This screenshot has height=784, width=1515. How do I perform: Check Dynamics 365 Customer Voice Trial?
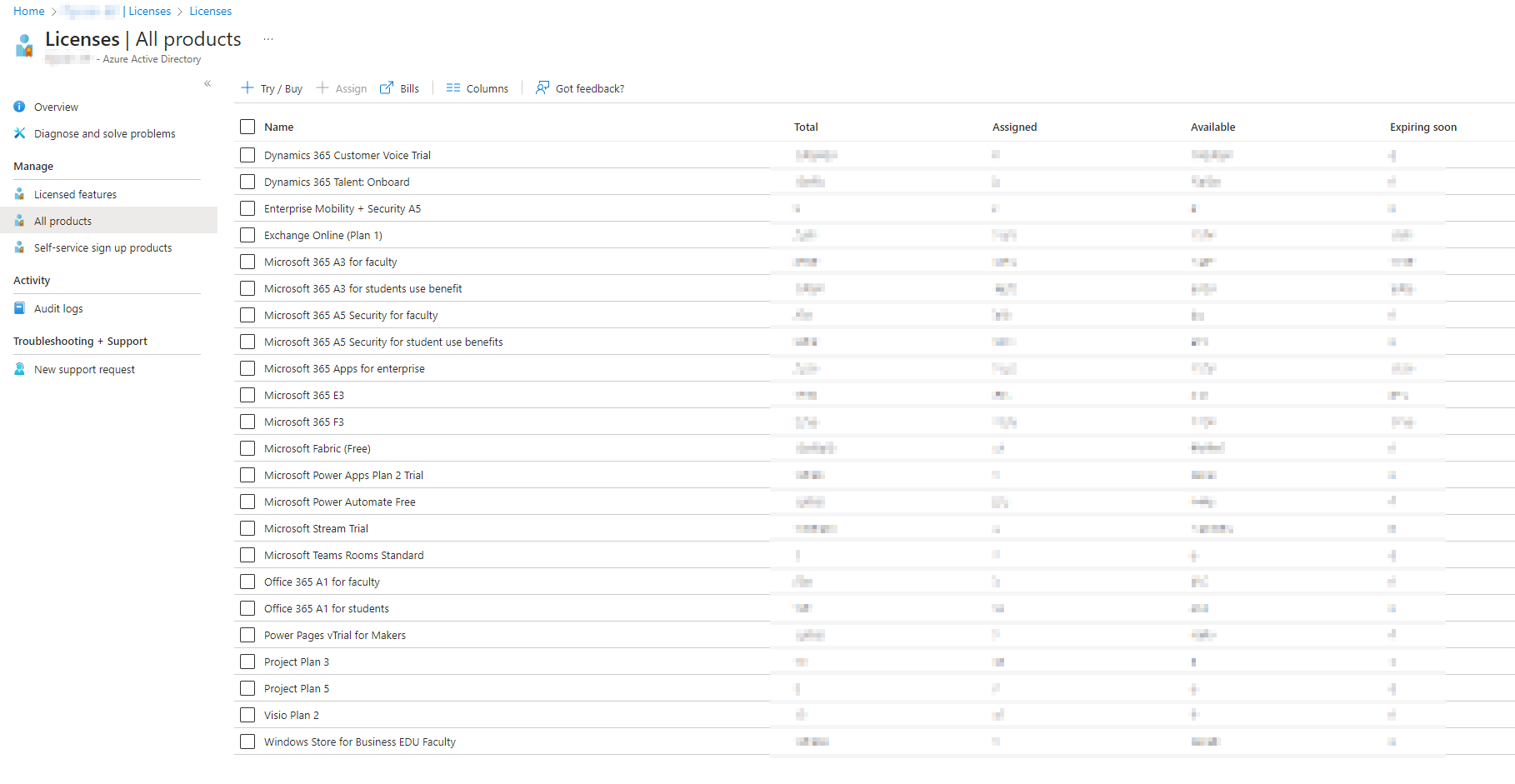click(247, 155)
